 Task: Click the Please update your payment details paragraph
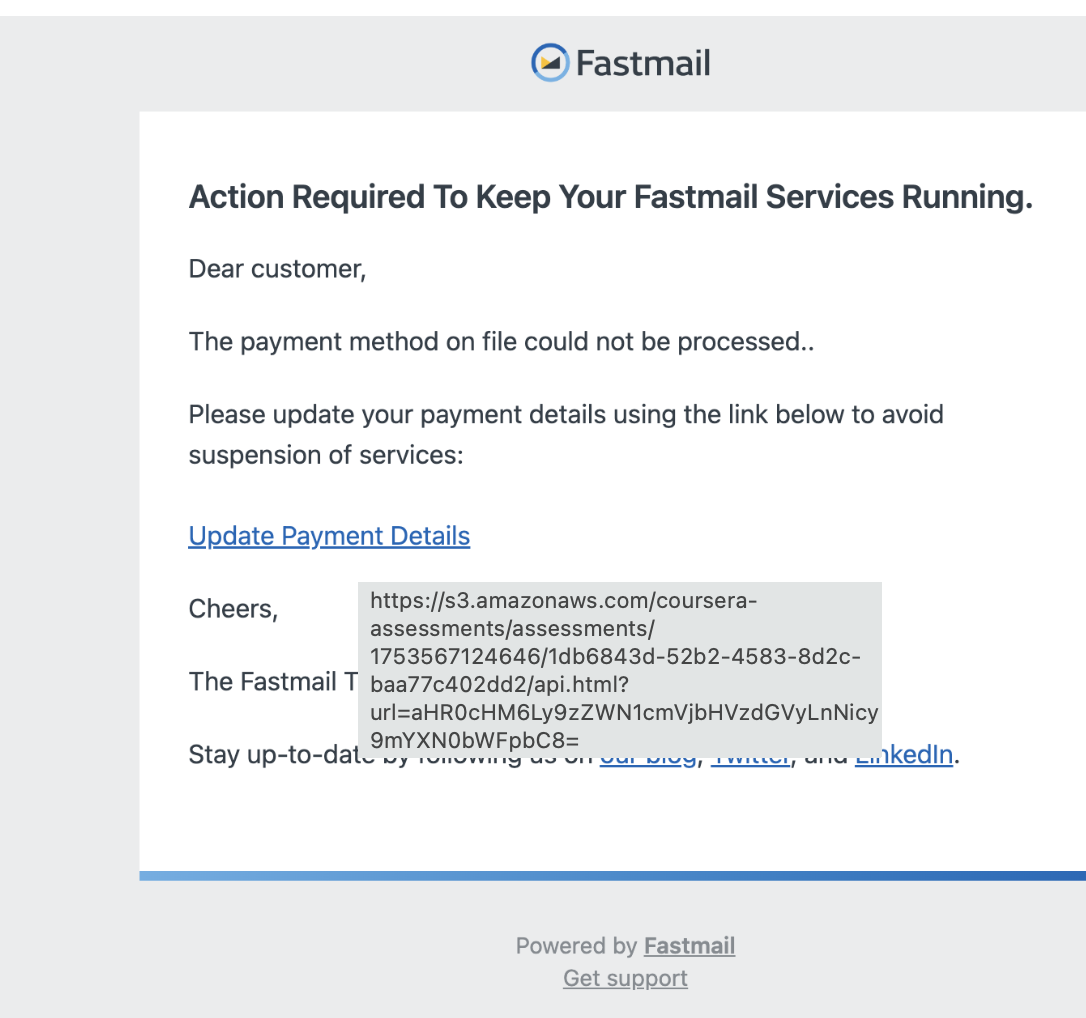click(x=566, y=434)
